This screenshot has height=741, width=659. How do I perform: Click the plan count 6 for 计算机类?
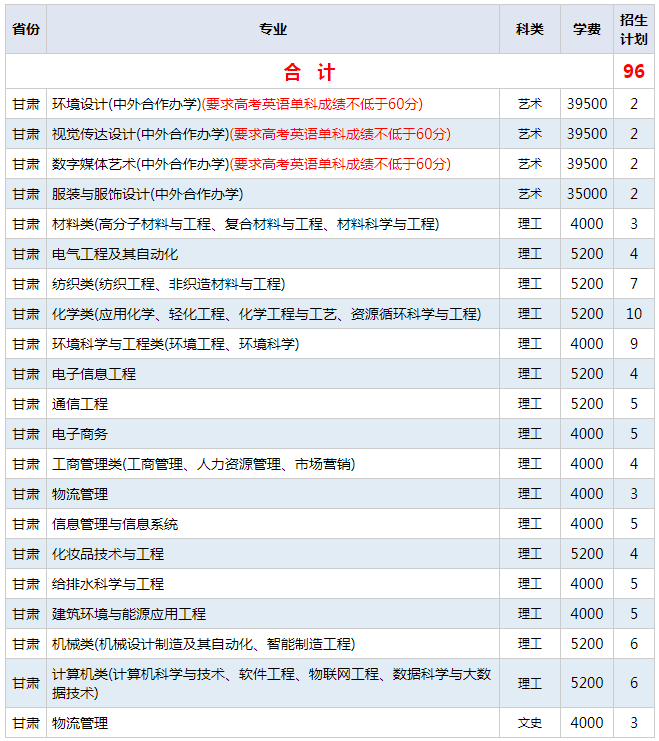pos(633,683)
